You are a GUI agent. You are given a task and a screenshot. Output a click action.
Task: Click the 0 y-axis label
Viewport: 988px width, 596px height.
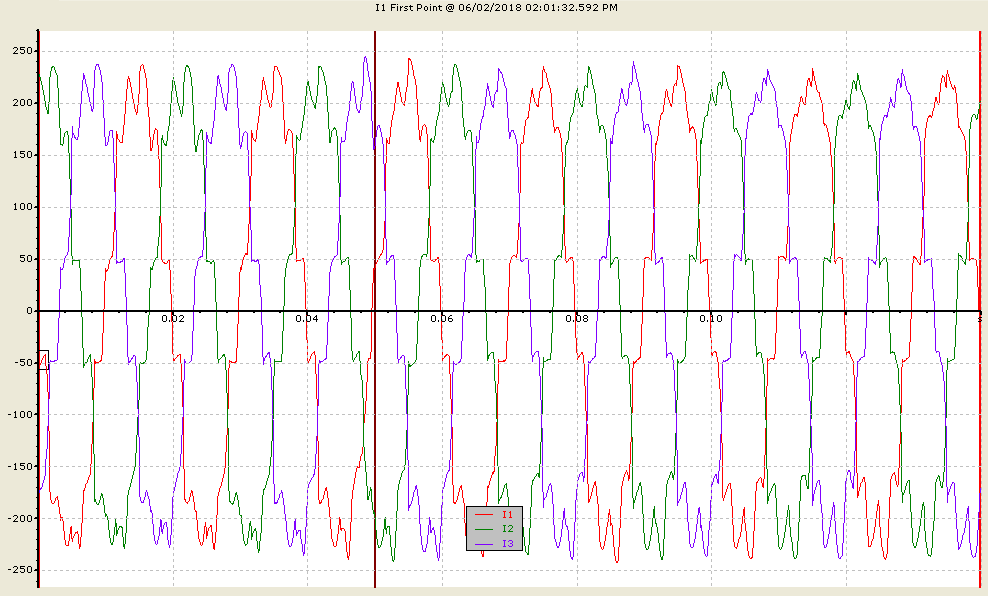pyautogui.click(x=29, y=311)
